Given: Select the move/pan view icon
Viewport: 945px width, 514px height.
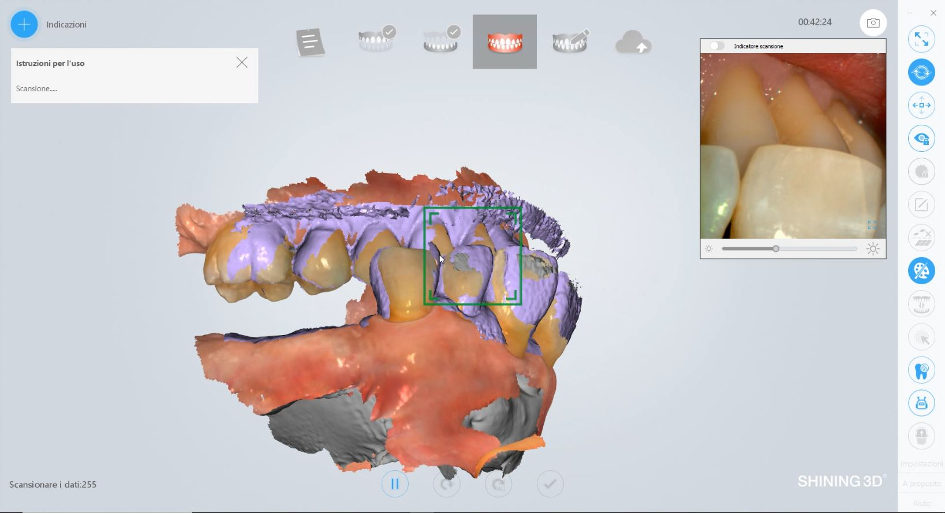Looking at the screenshot, I should coord(921,105).
